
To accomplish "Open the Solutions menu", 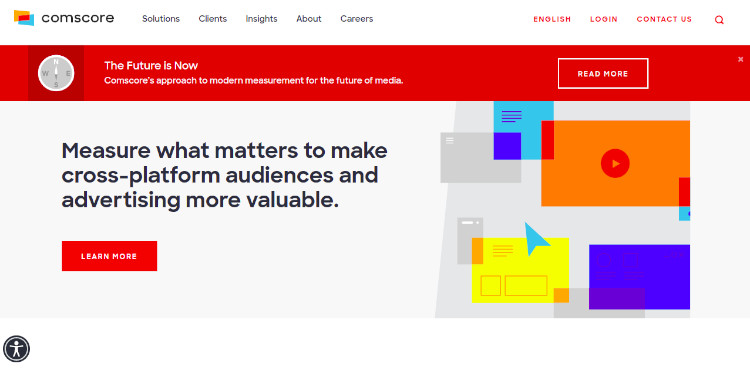I will [161, 19].
